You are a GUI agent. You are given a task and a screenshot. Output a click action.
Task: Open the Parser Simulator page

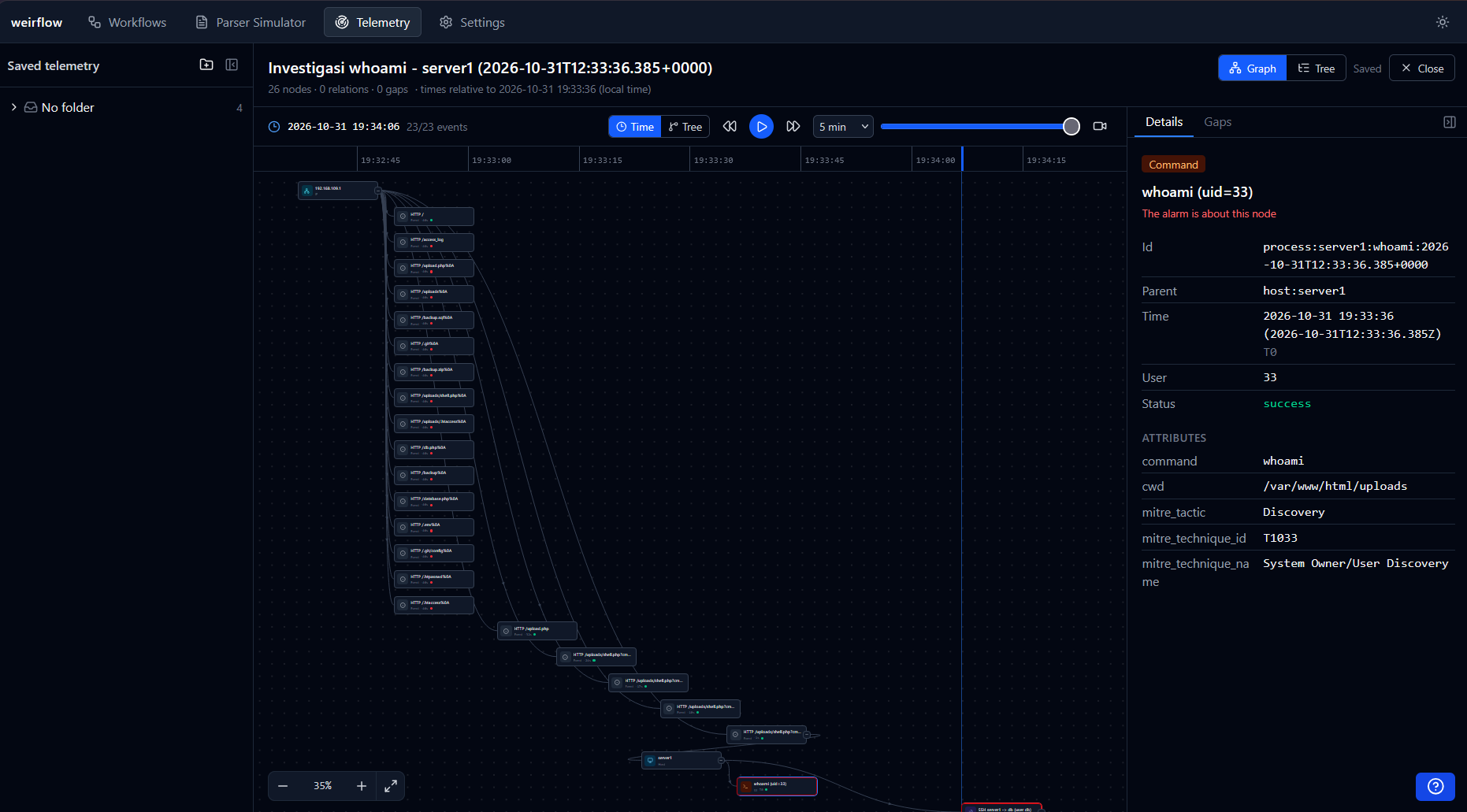click(251, 22)
